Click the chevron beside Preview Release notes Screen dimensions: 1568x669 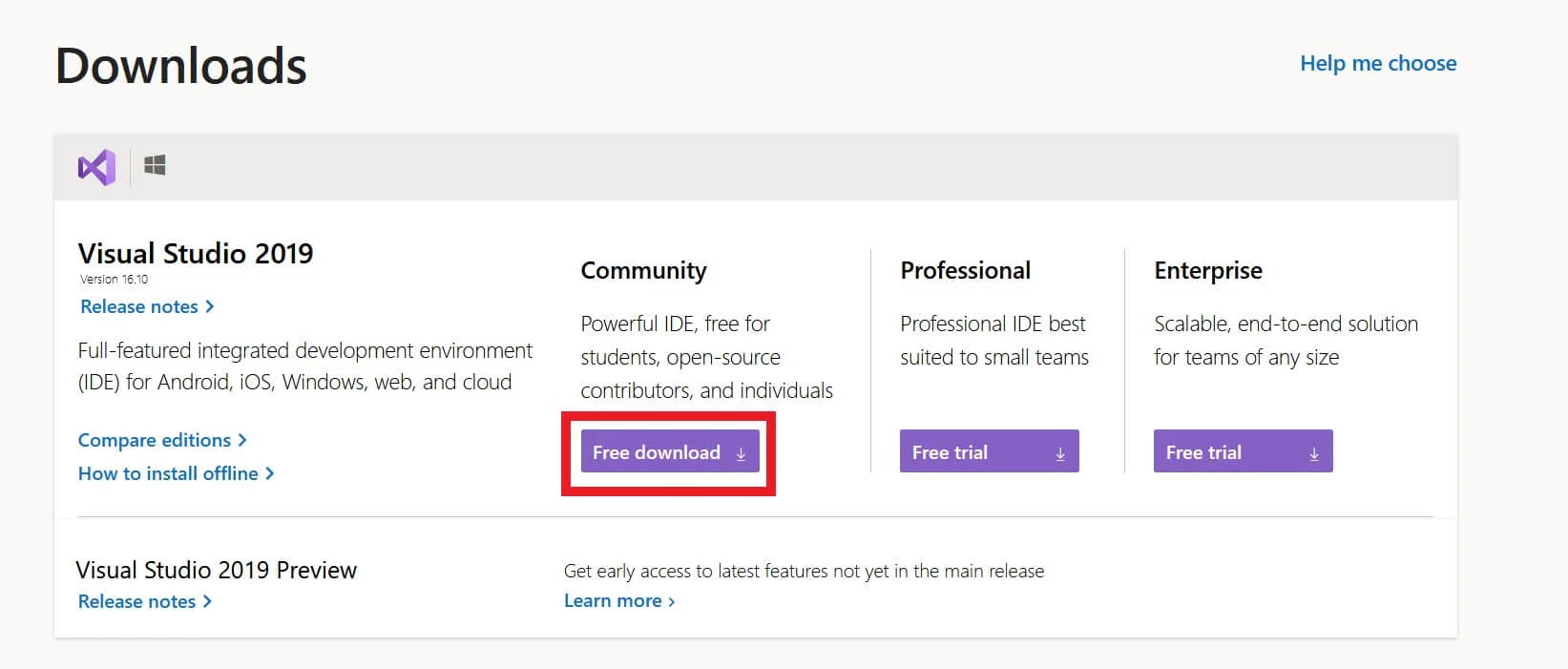click(x=208, y=601)
